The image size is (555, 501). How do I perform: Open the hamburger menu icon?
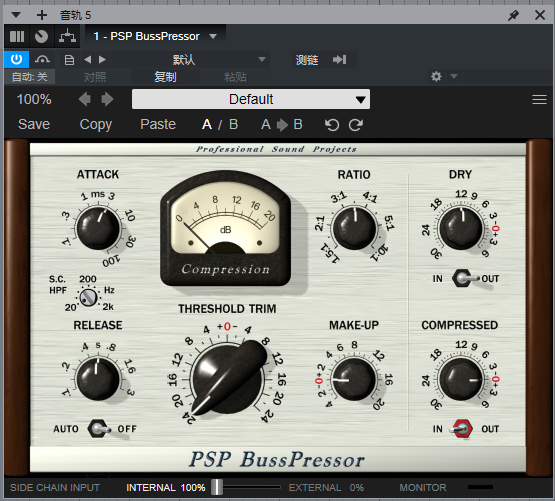coord(539,99)
